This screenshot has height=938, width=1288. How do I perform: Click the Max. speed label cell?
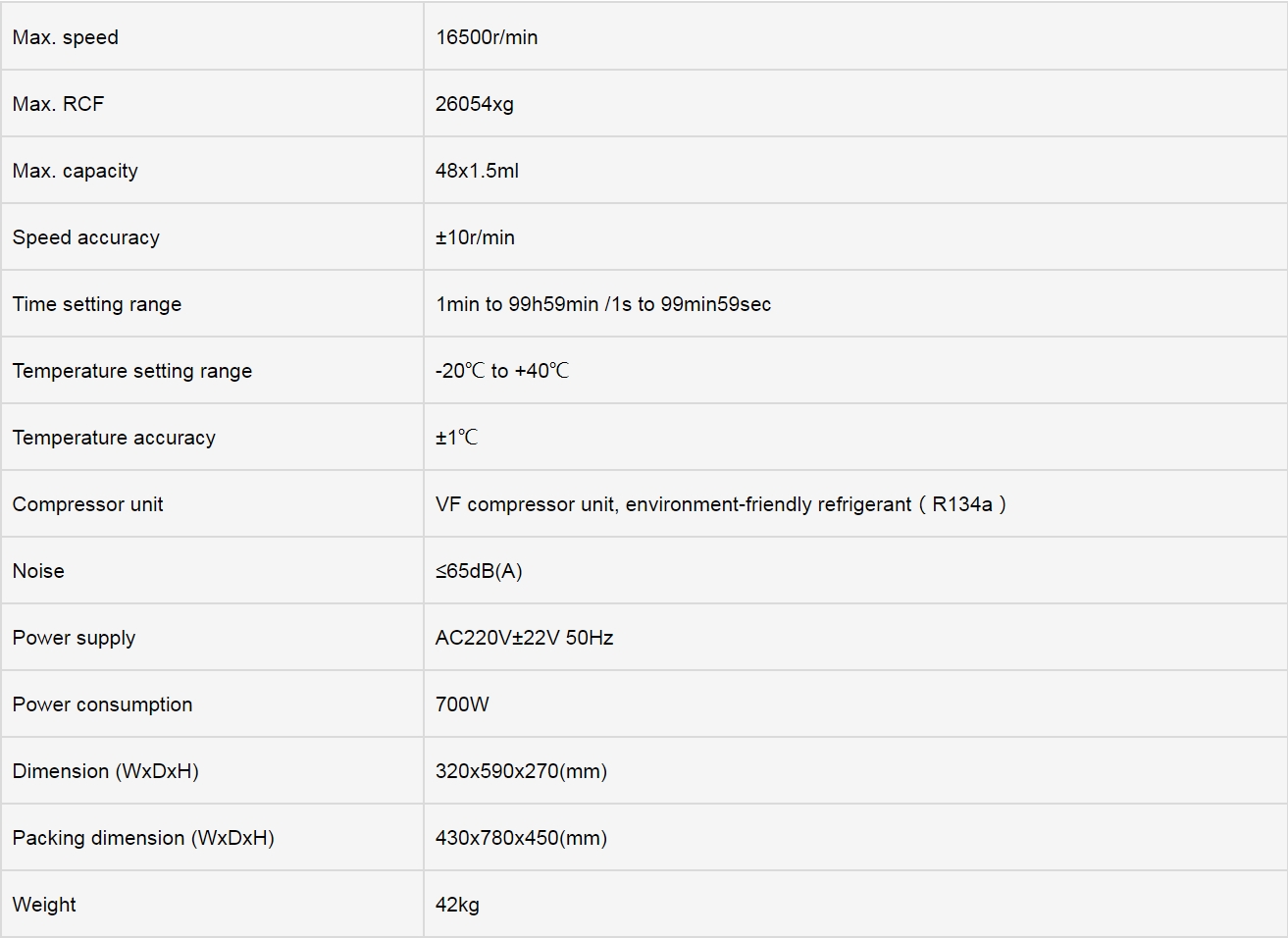(x=212, y=36)
